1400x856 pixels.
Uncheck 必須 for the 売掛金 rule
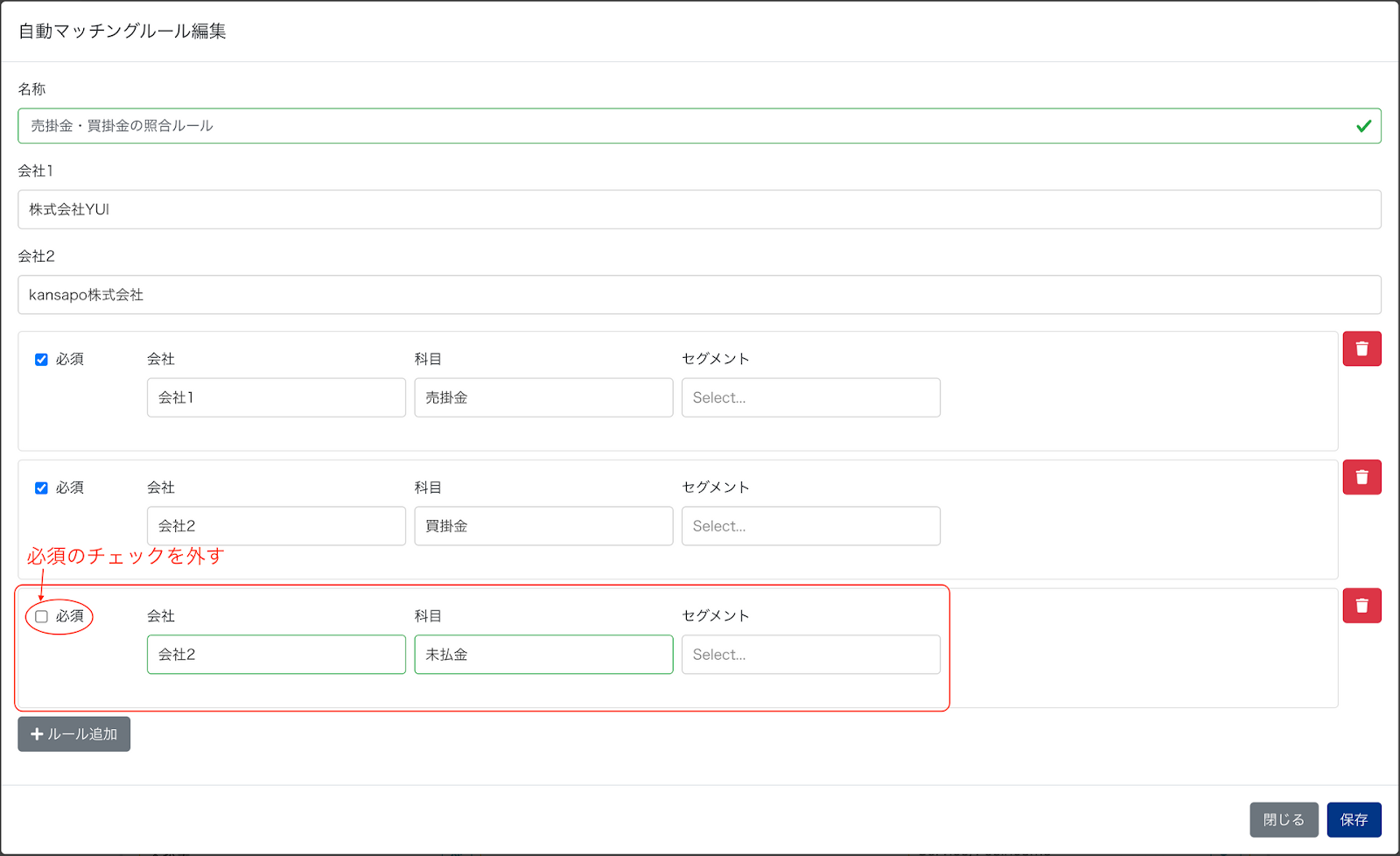pyautogui.click(x=41, y=360)
